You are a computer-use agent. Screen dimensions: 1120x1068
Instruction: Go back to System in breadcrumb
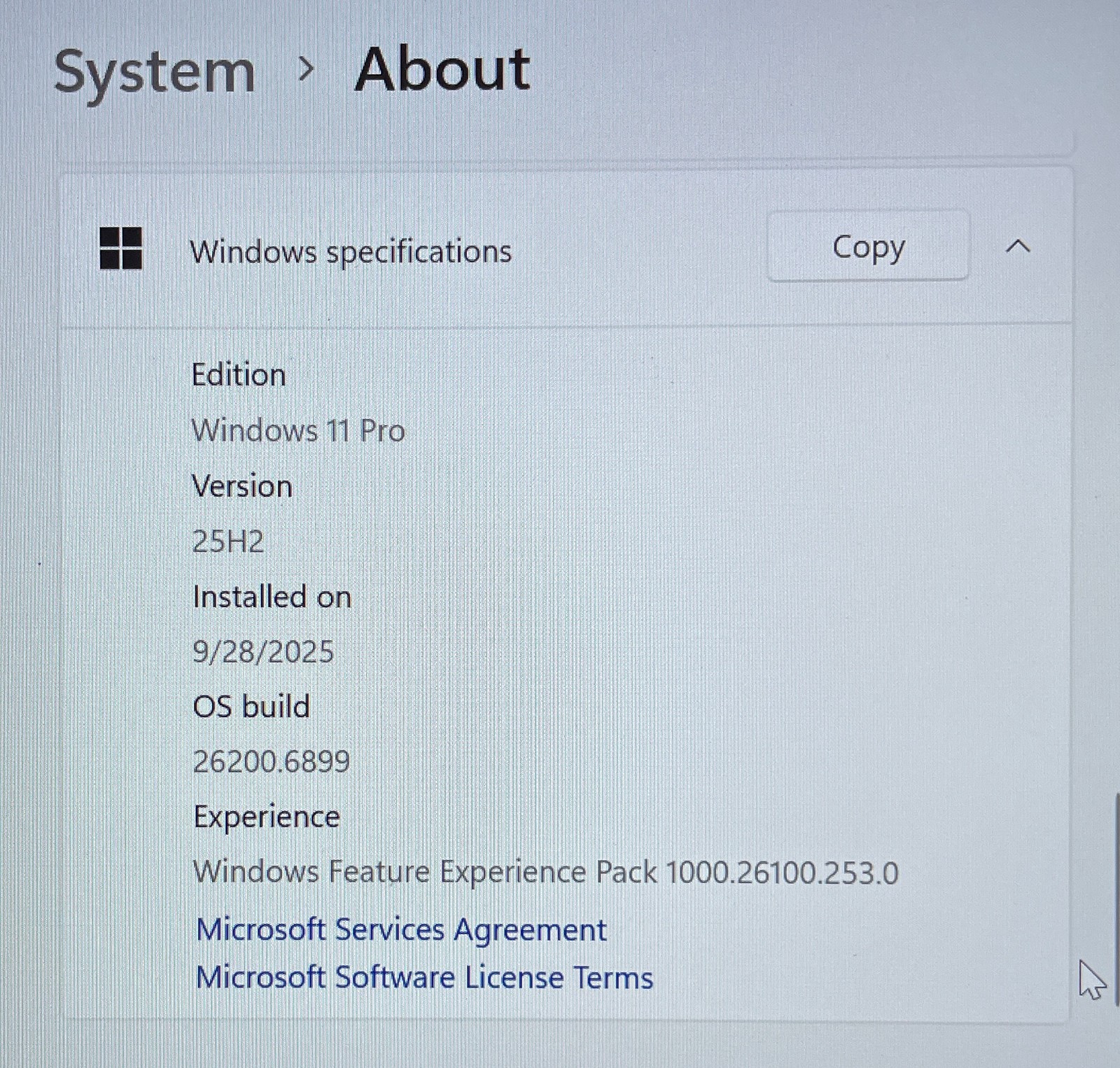(155, 72)
